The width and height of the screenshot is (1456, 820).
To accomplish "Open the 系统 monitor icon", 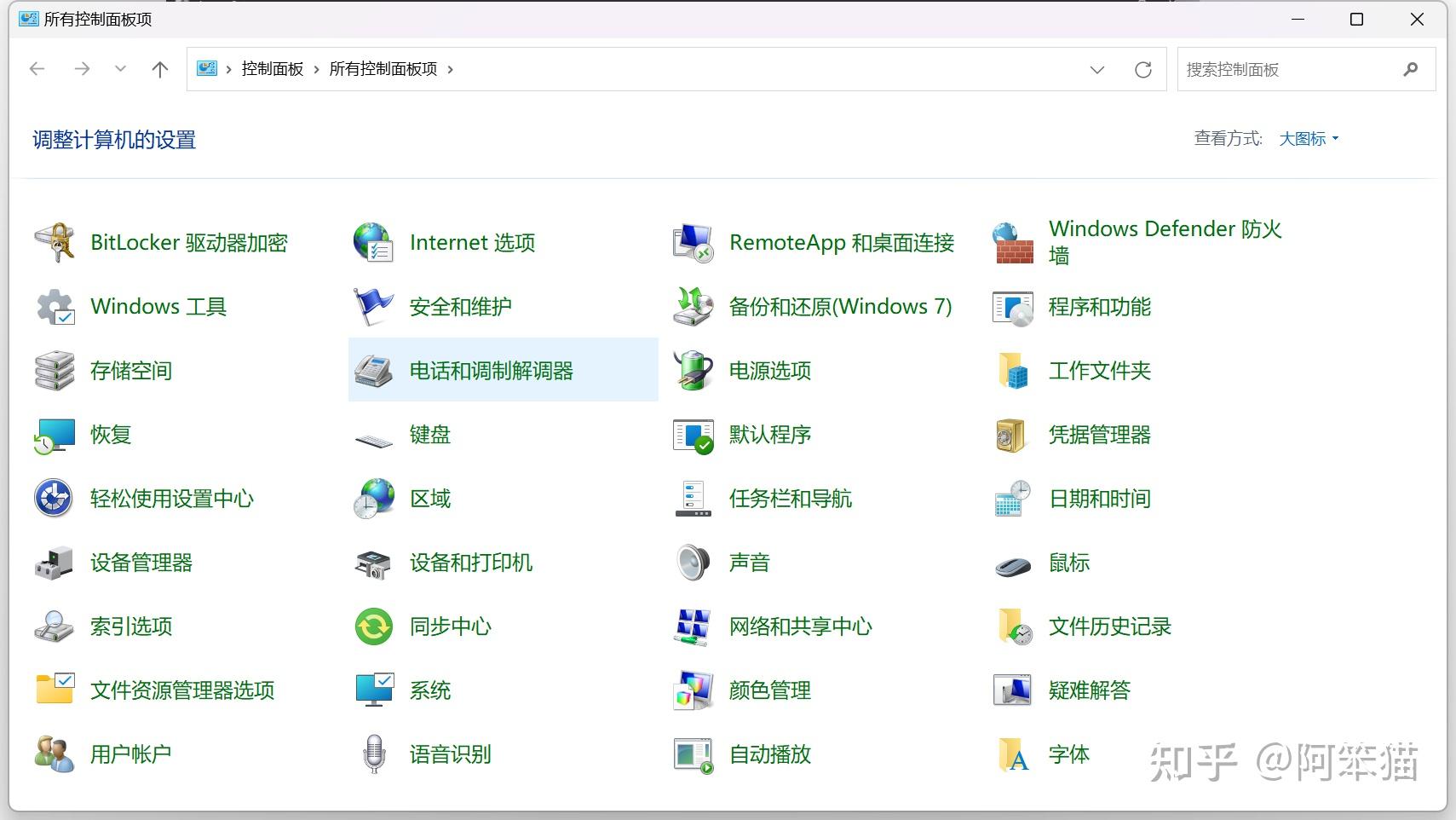I will (x=373, y=690).
